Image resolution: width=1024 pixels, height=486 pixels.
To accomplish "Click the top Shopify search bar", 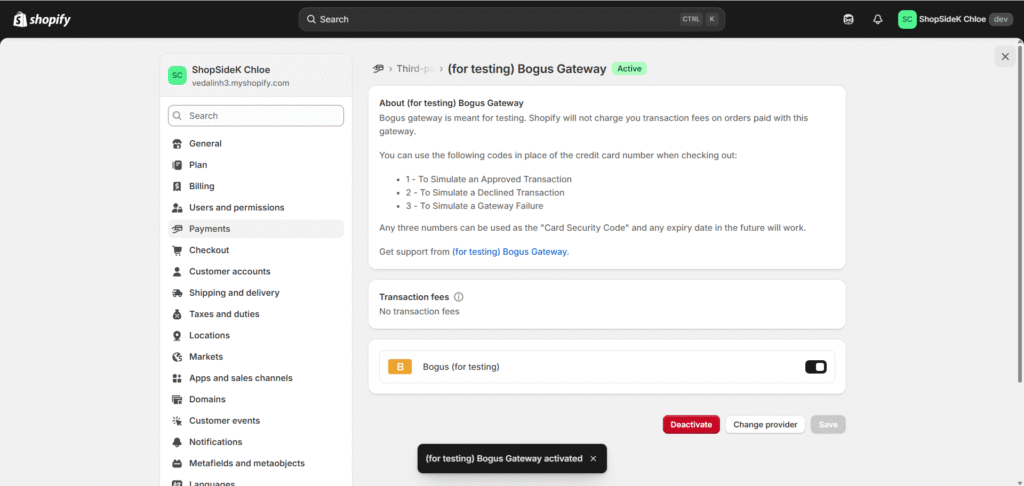I will click(x=511, y=19).
